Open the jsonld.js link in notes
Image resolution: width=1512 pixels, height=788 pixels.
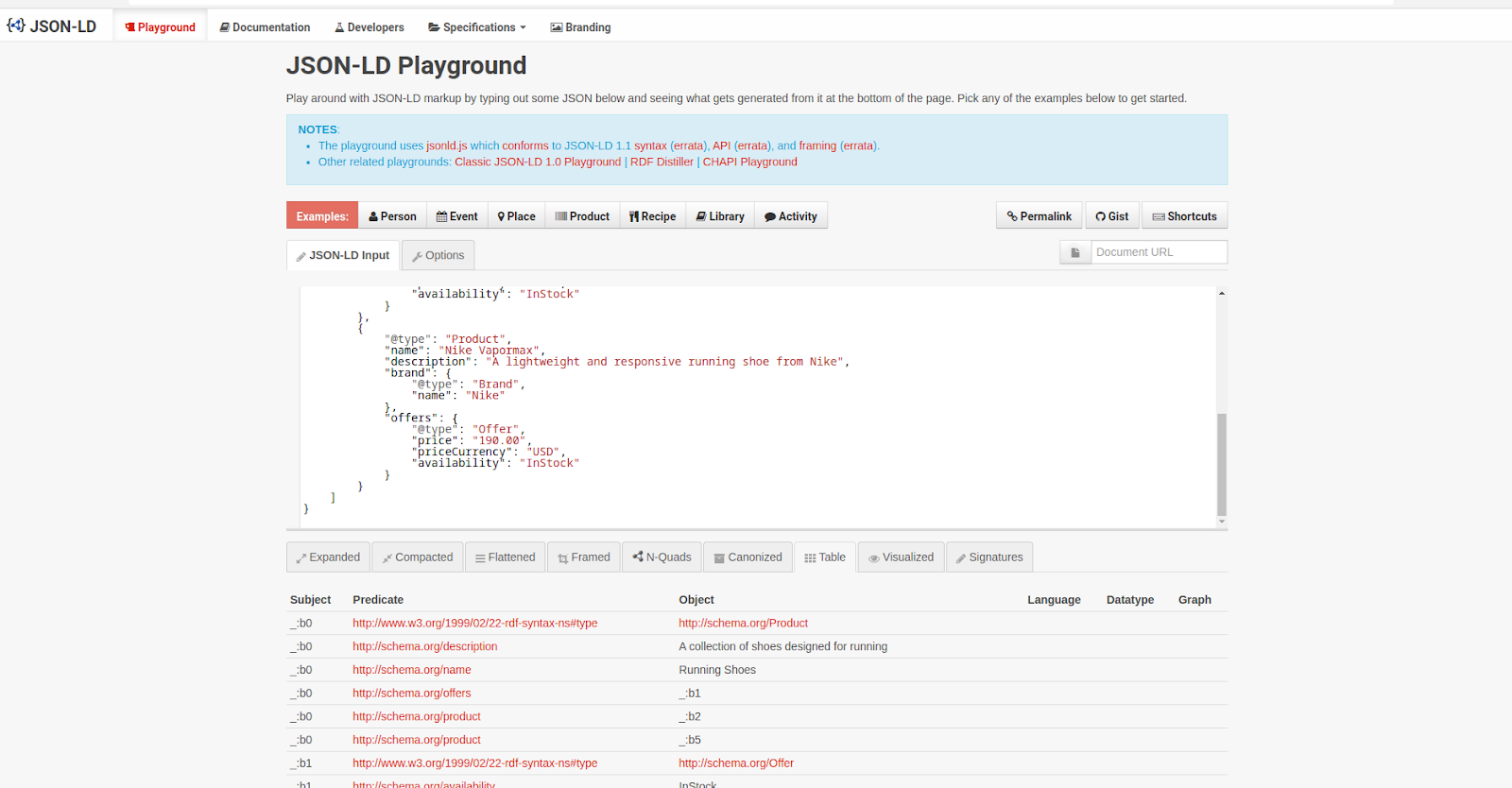tap(446, 146)
